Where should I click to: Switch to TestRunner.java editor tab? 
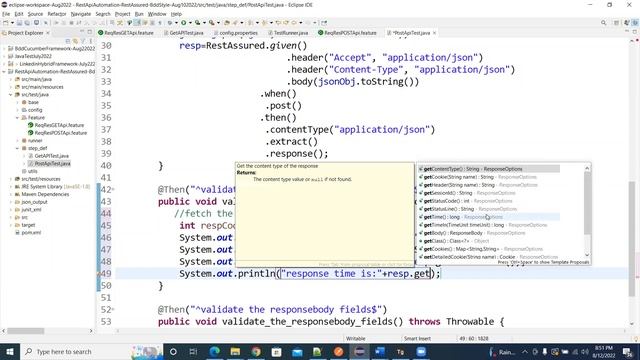click(288, 33)
